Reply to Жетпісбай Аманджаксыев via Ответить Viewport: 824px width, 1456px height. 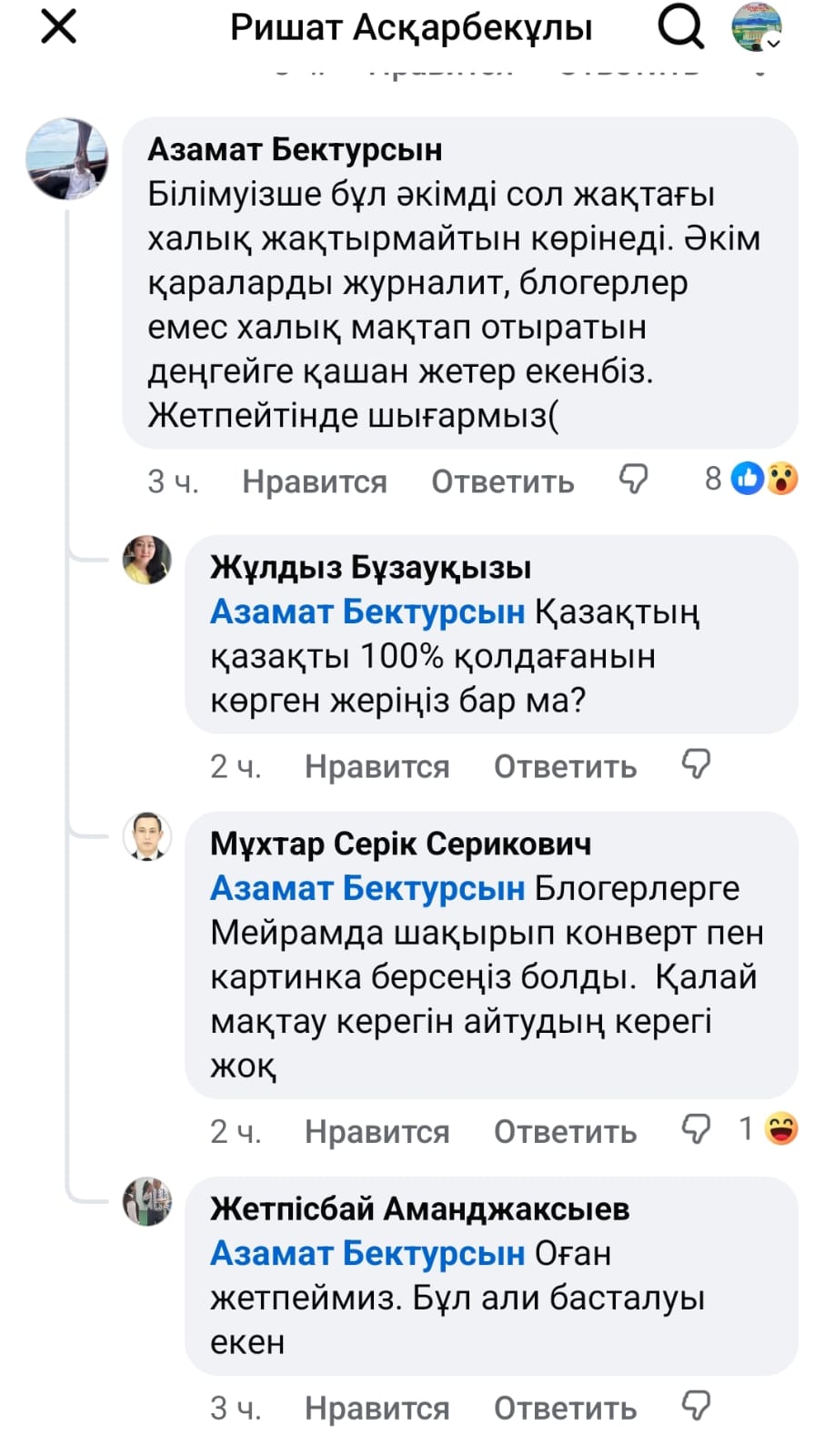565,1409
